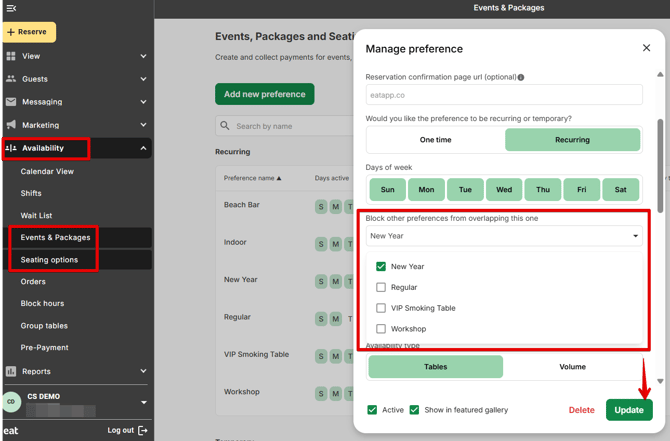Viewport: 670px width, 441px height.
Task: Expand the Marketing menu chevron
Action: coord(144,124)
